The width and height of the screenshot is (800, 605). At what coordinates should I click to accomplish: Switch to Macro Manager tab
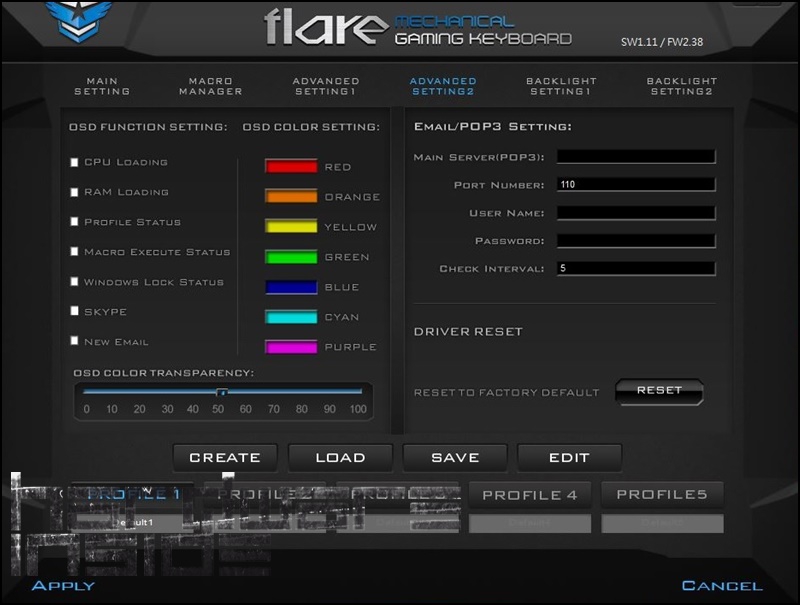click(x=211, y=86)
